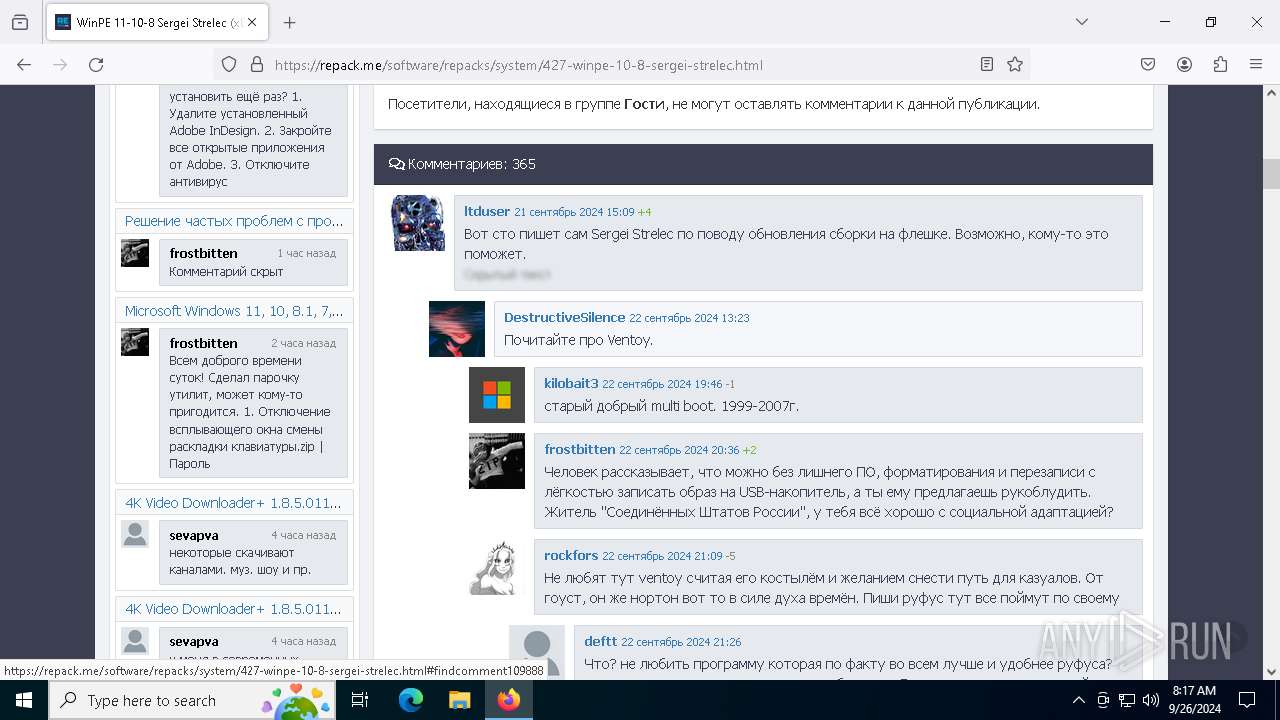Click DestructiveSilence's avatar image

[x=457, y=329]
